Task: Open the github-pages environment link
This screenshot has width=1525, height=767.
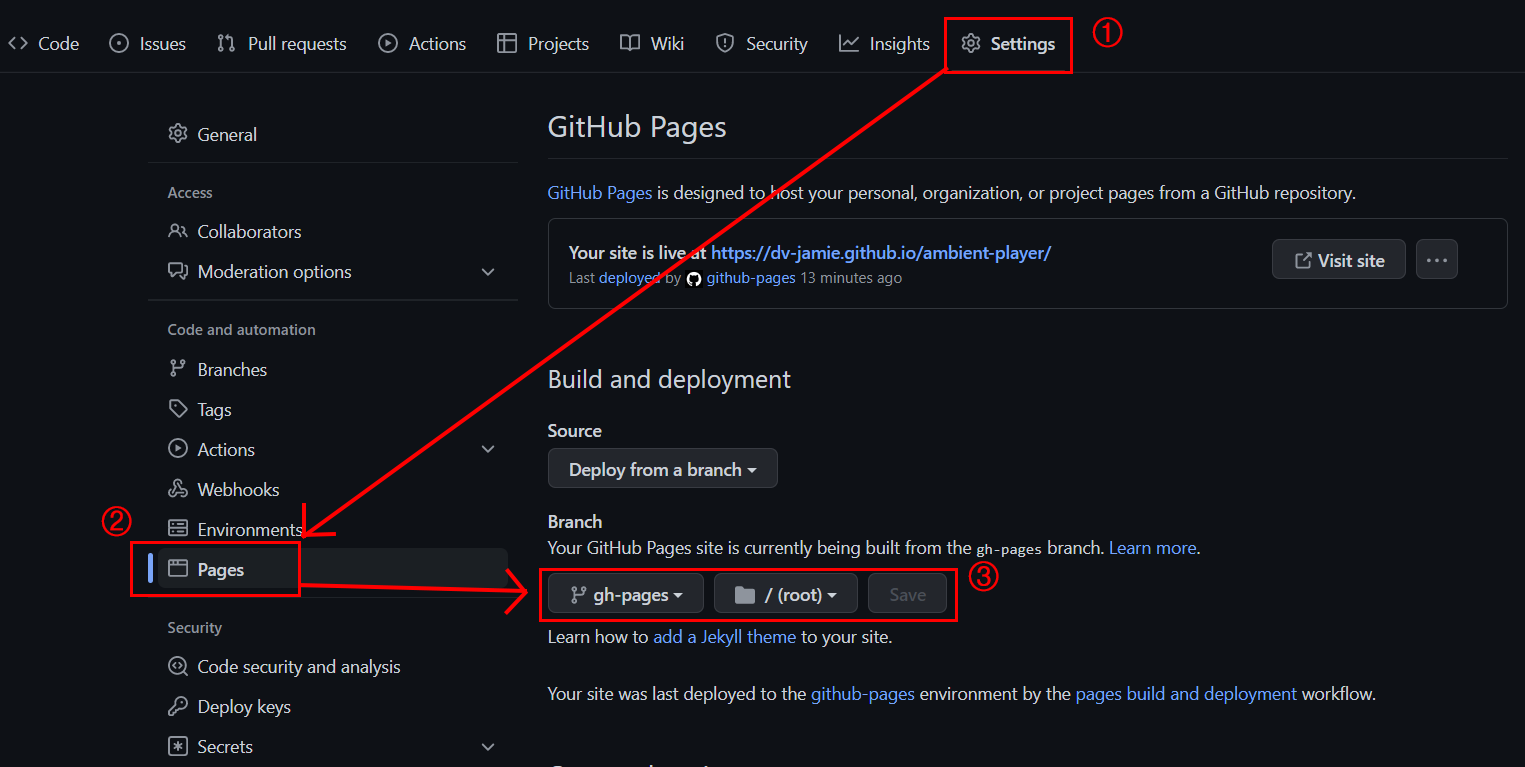Action: coord(863,693)
